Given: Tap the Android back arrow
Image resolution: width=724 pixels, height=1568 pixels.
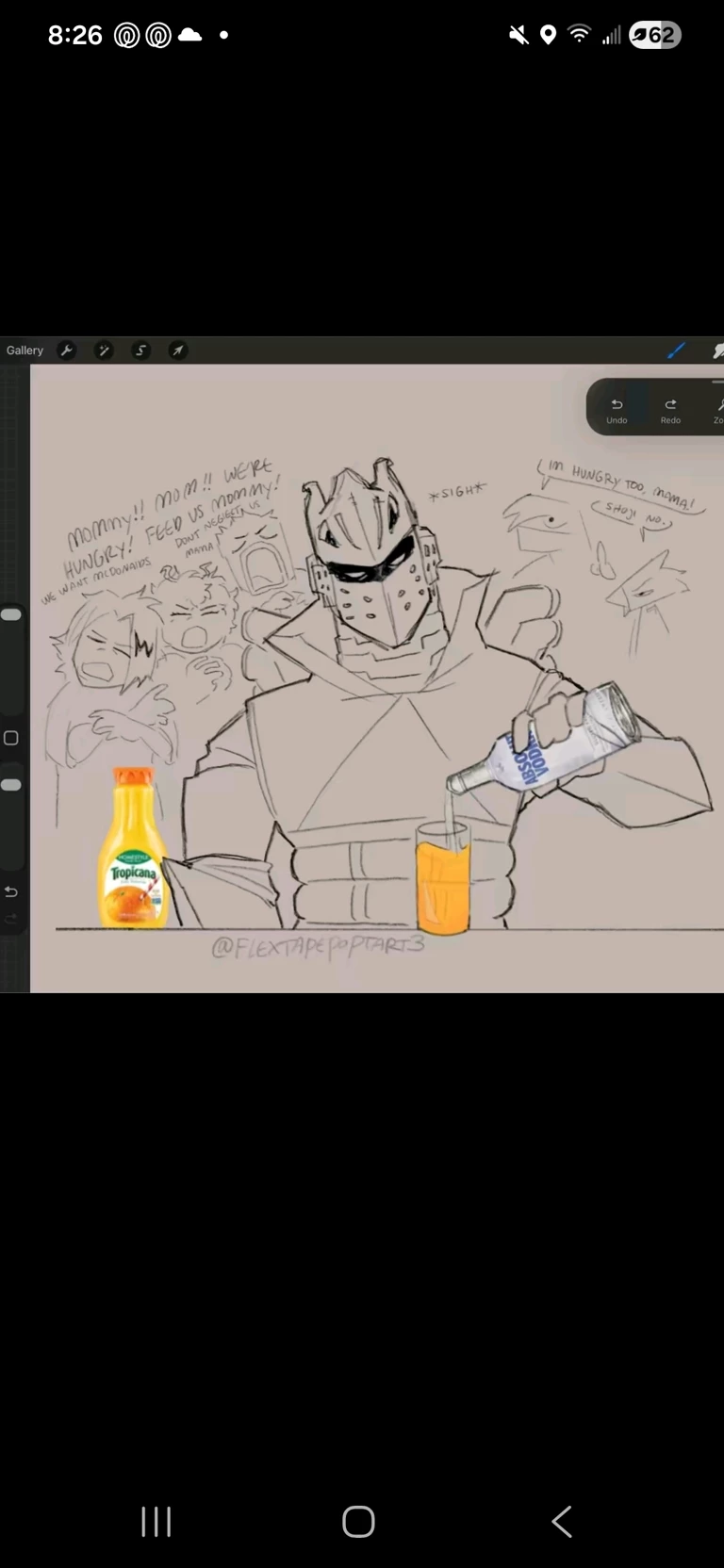Looking at the screenshot, I should 562,1521.
